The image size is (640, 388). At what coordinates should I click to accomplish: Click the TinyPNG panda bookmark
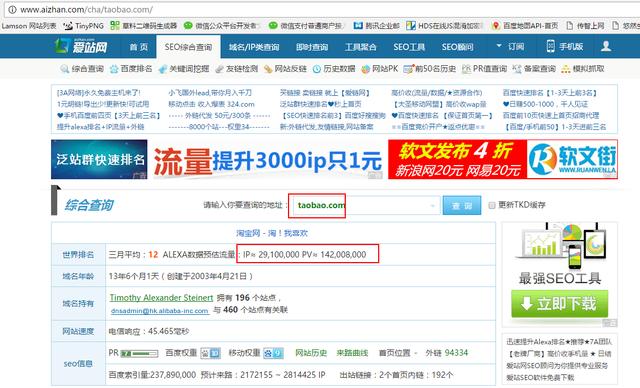point(83,26)
